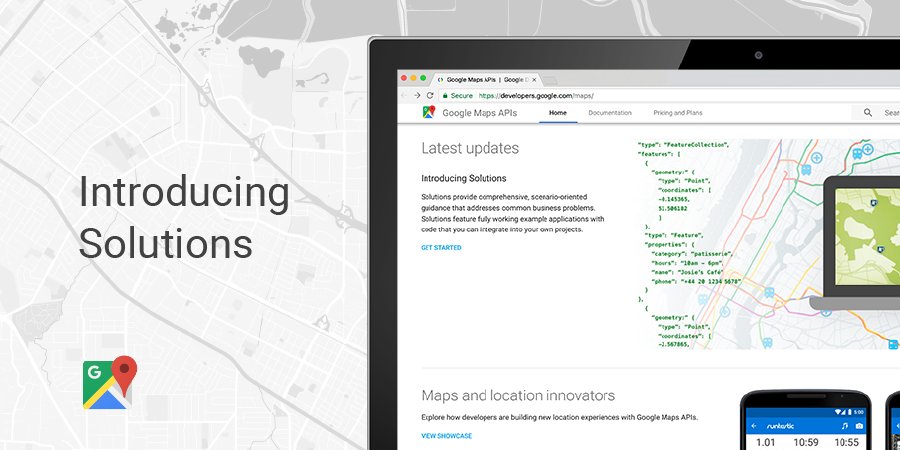
Task: Close the Google Maps APIs browser tab
Action: pos(534,80)
